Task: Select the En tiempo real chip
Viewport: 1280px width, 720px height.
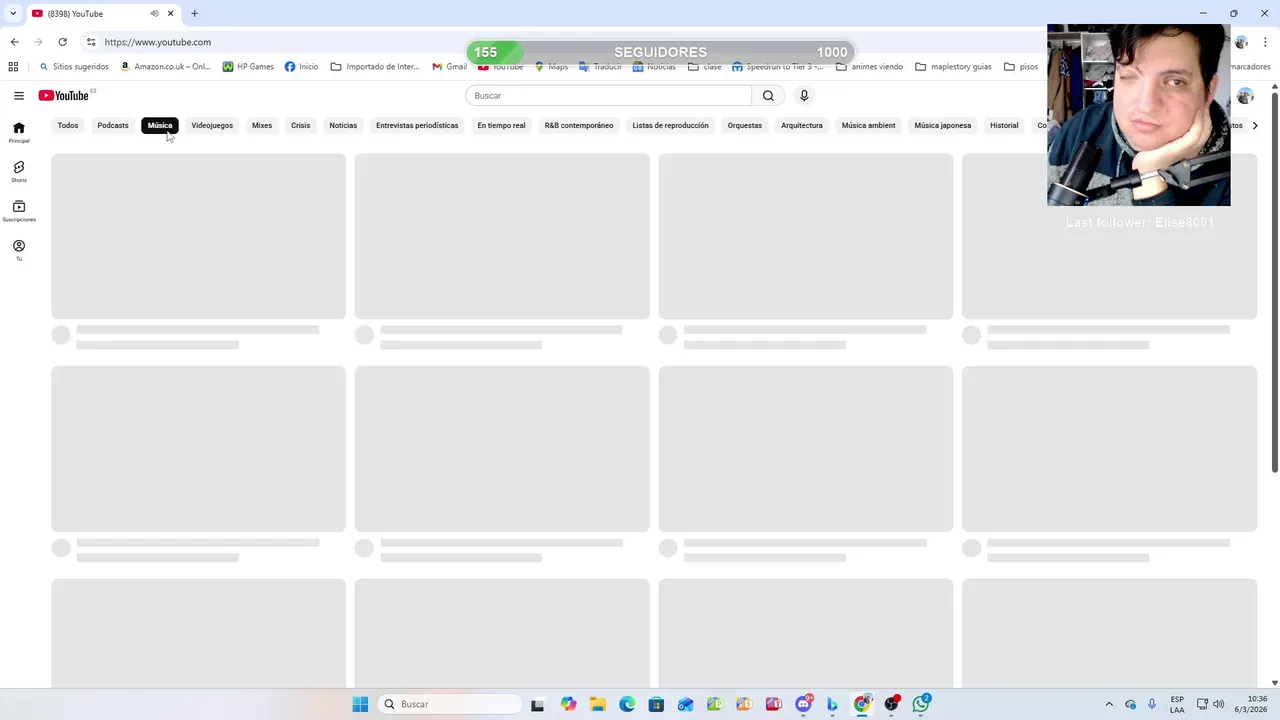Action: point(501,125)
